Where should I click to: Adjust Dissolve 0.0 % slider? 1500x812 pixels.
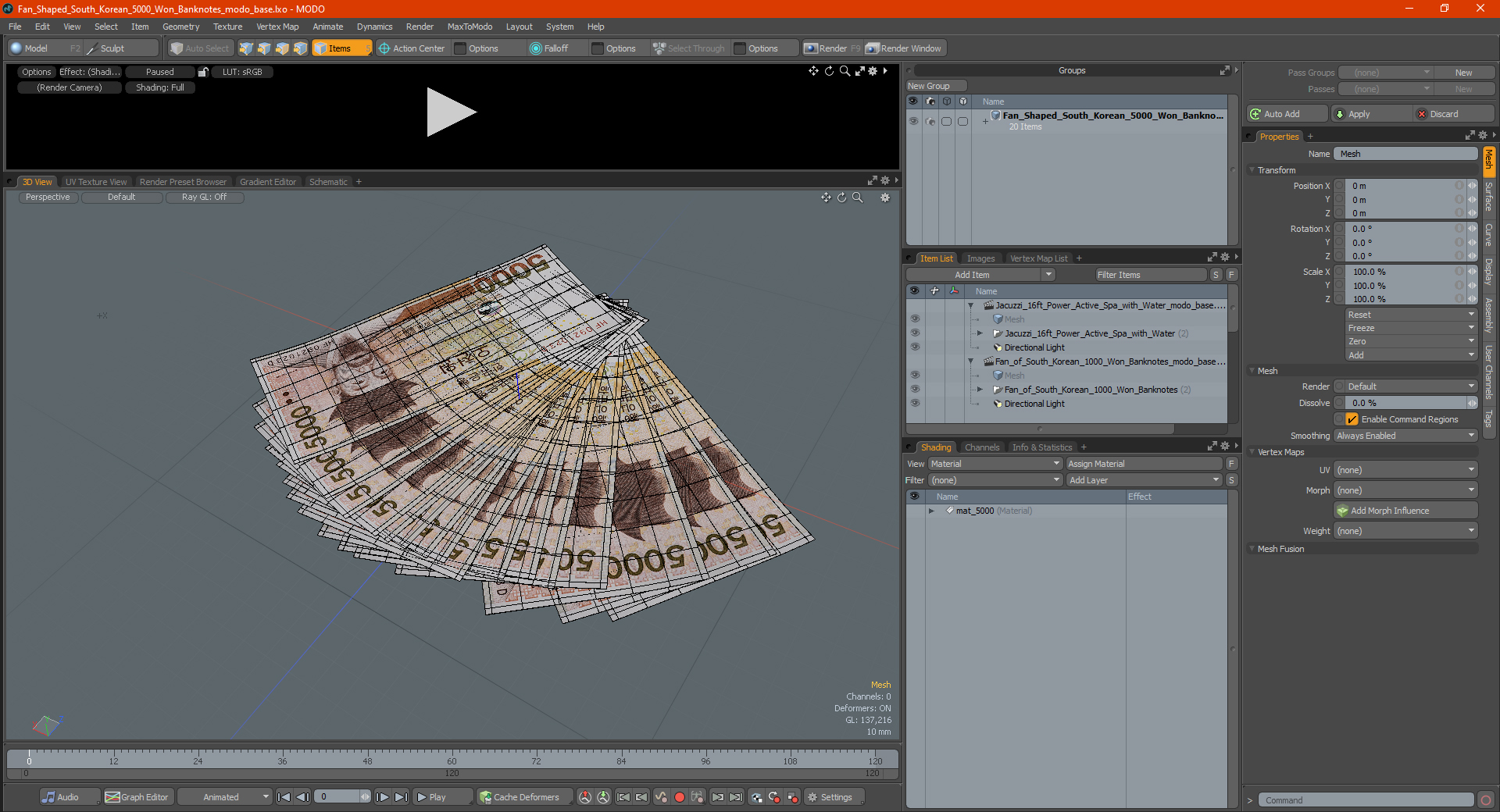pos(1405,403)
